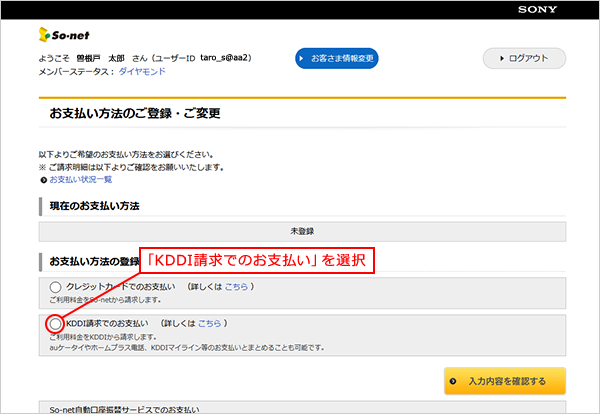This screenshot has width=600, height=414.
Task: Open お客さま情報変更 page
Action: tap(337, 58)
